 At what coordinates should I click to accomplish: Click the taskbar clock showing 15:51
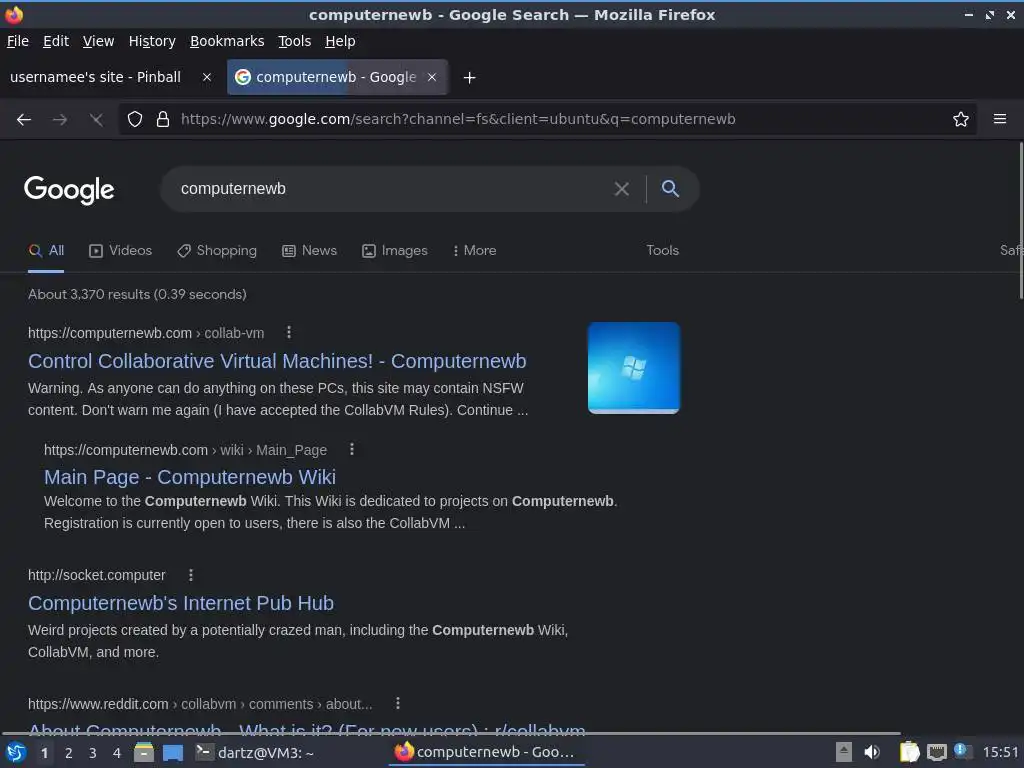(1000, 752)
